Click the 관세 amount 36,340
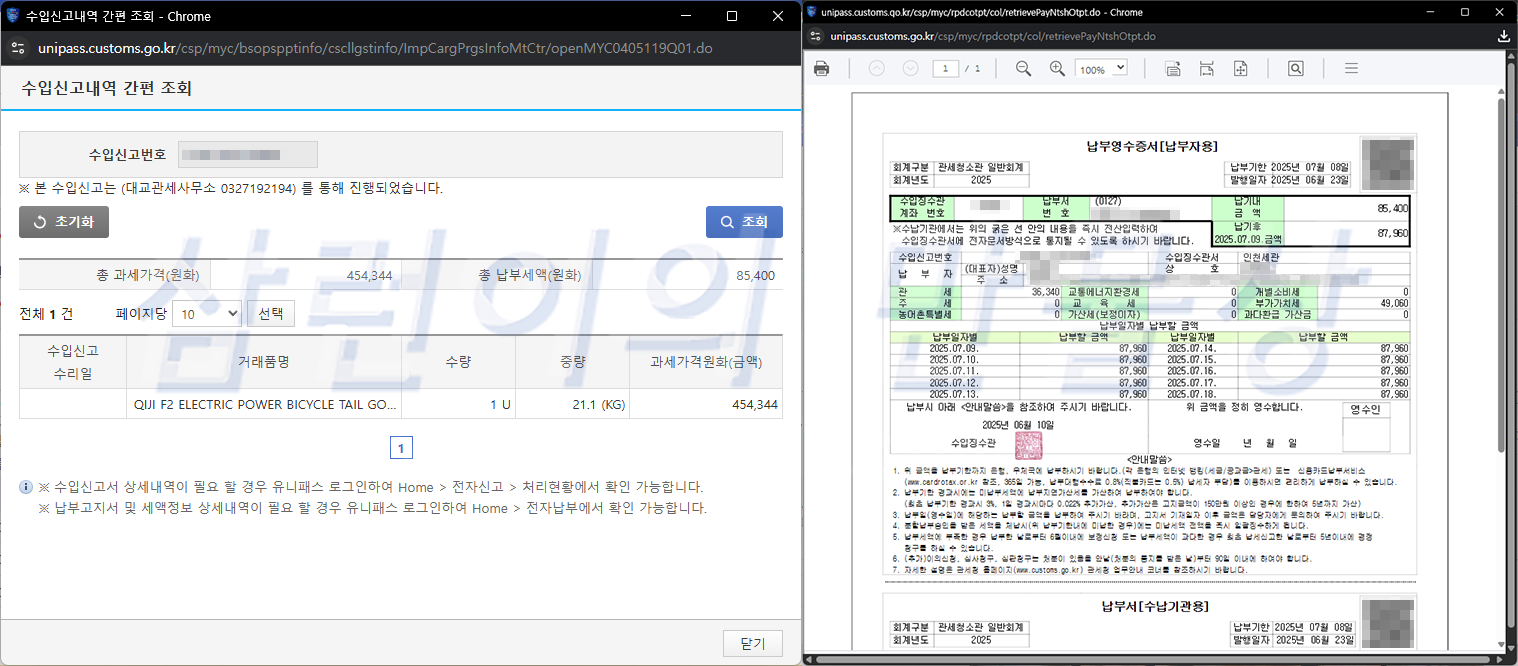The height and width of the screenshot is (666, 1518). coord(1044,292)
